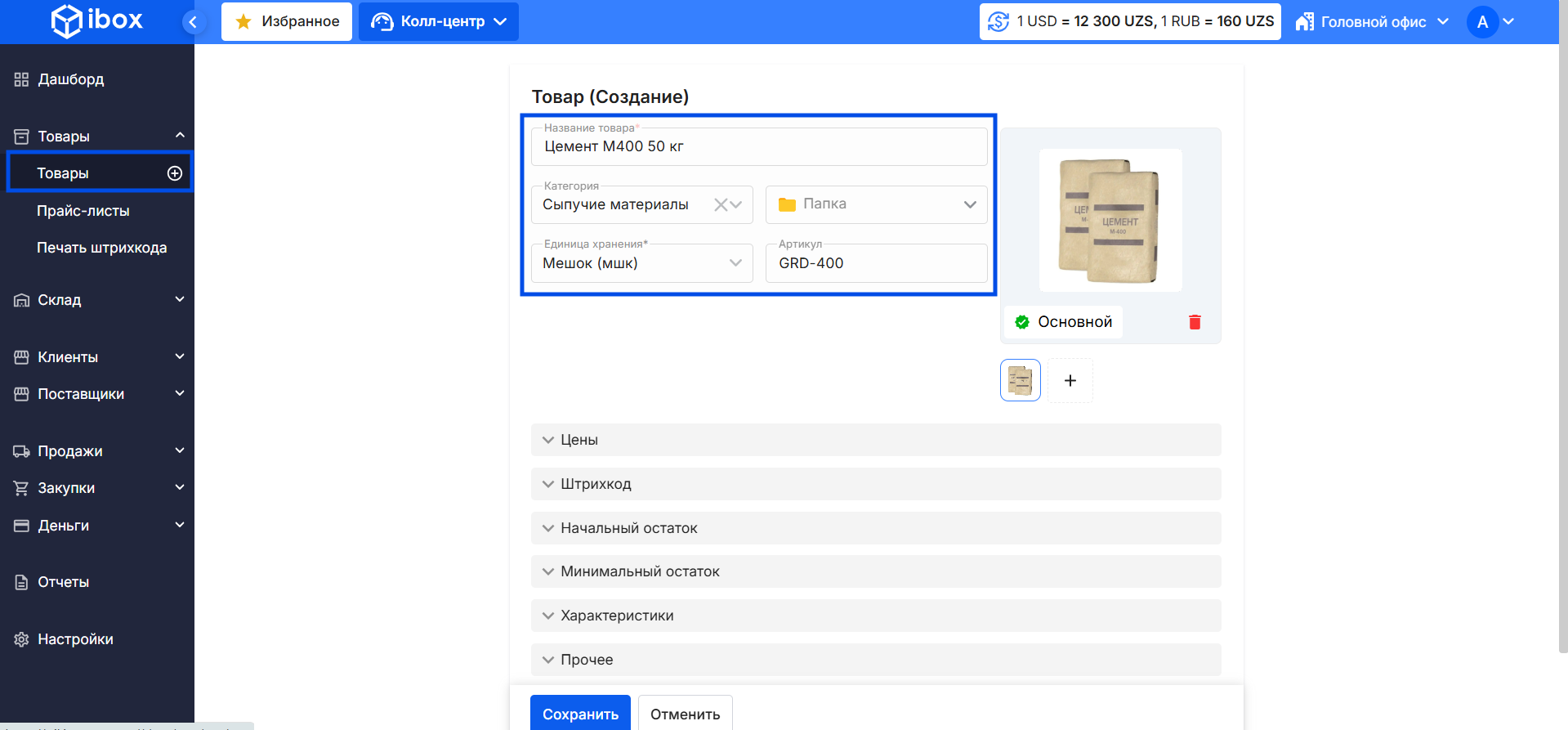Delete the product image with trash icon

coord(1195,322)
